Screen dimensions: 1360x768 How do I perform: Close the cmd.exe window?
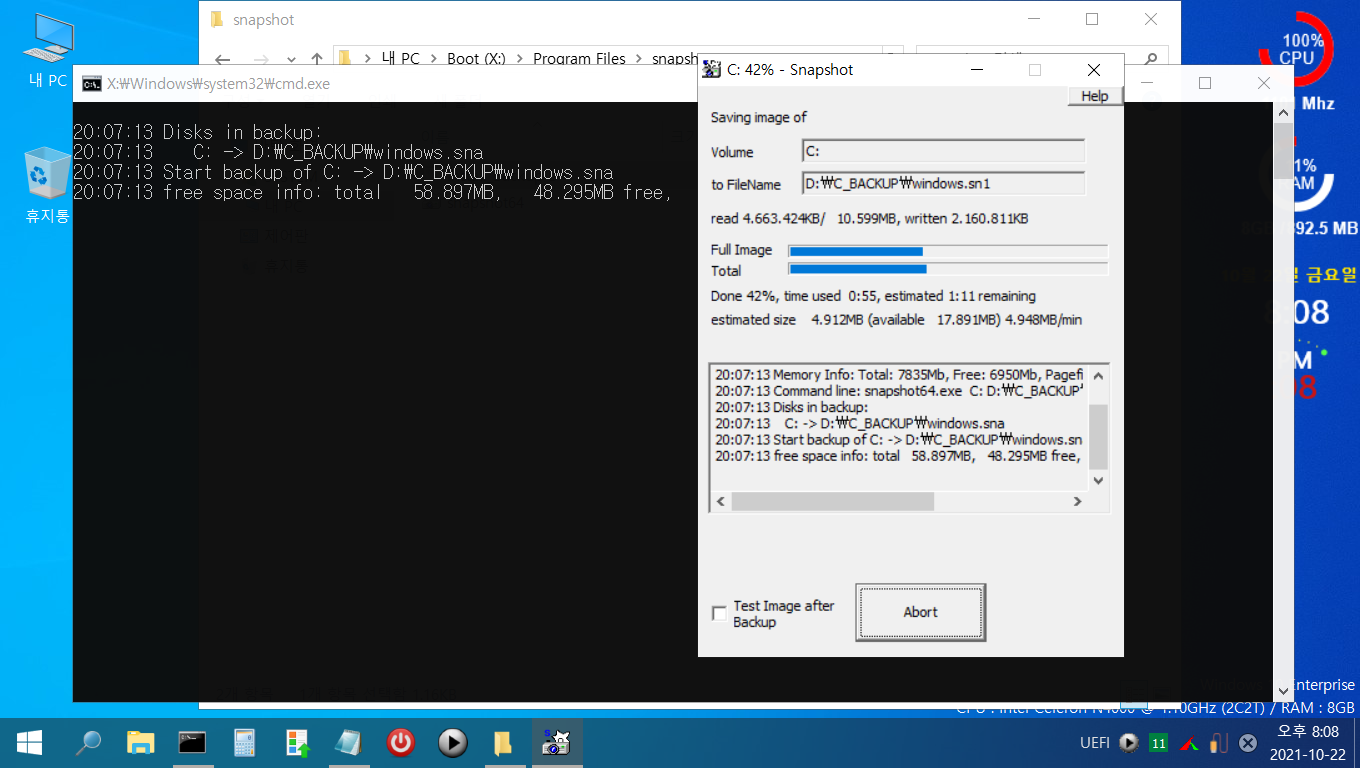pos(1264,83)
